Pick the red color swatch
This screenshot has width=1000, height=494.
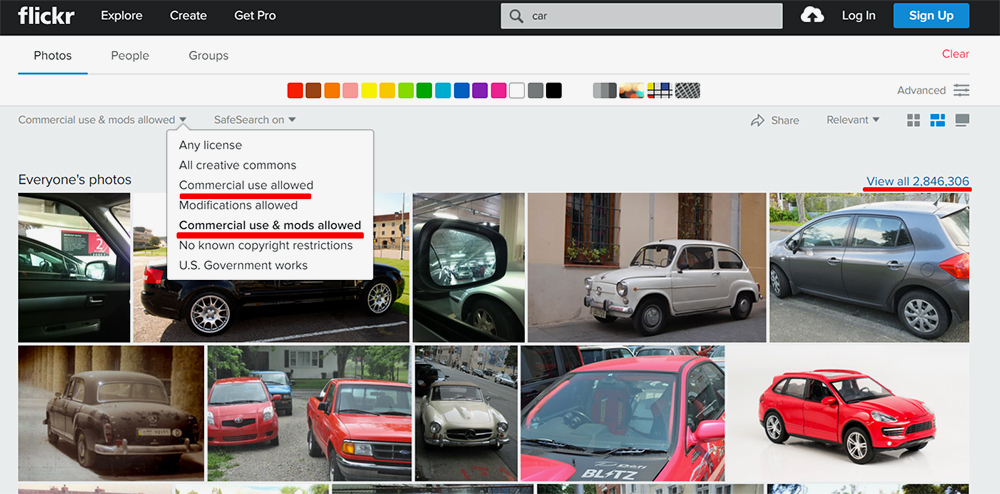click(295, 91)
